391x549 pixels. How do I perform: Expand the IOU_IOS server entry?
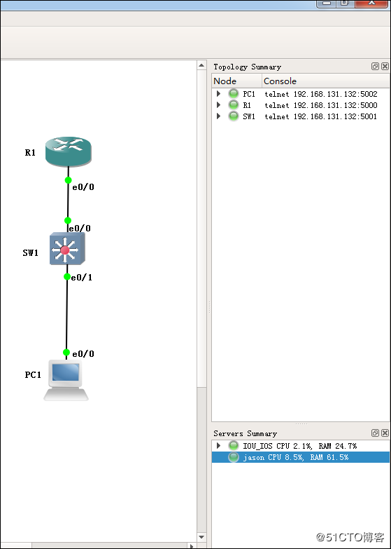(x=218, y=446)
